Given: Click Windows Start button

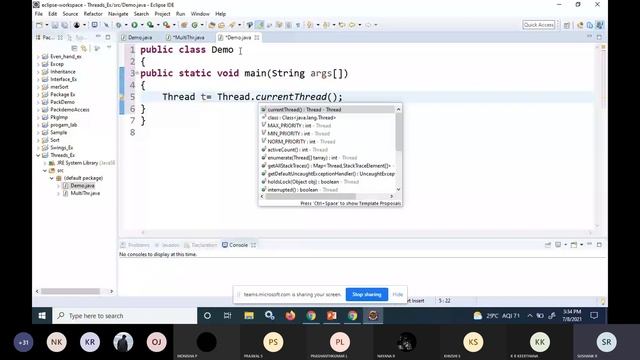Looking at the screenshot, I should click(42, 316).
